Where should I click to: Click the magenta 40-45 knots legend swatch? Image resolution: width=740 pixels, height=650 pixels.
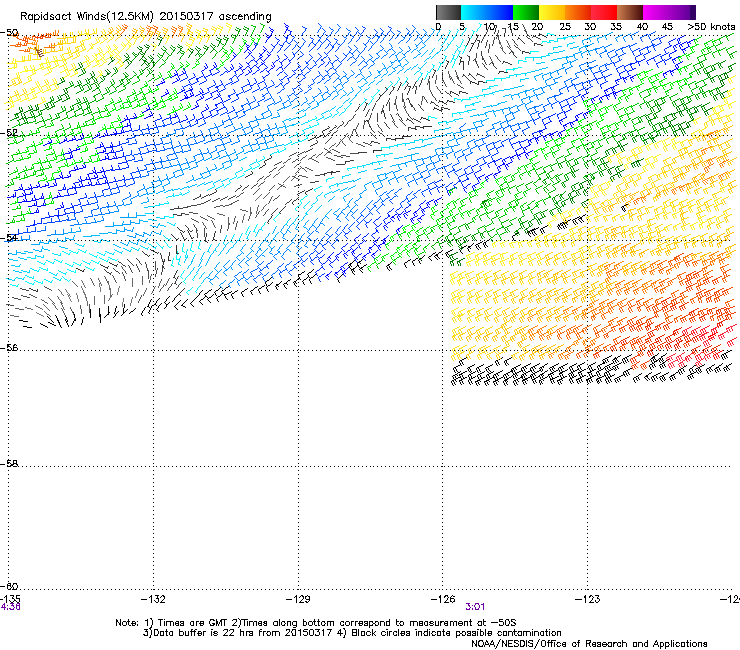click(x=656, y=12)
